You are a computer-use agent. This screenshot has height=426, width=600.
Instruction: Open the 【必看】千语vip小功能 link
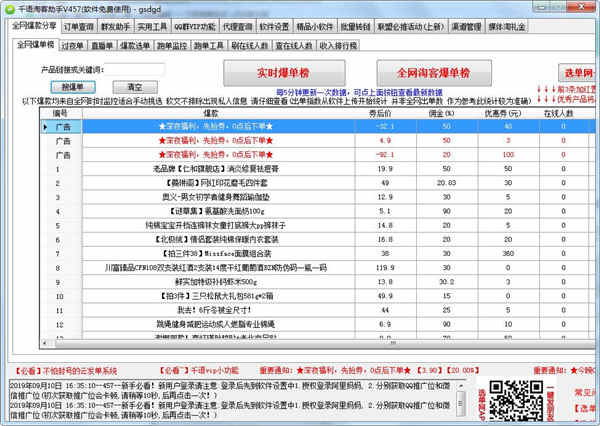tap(199, 371)
